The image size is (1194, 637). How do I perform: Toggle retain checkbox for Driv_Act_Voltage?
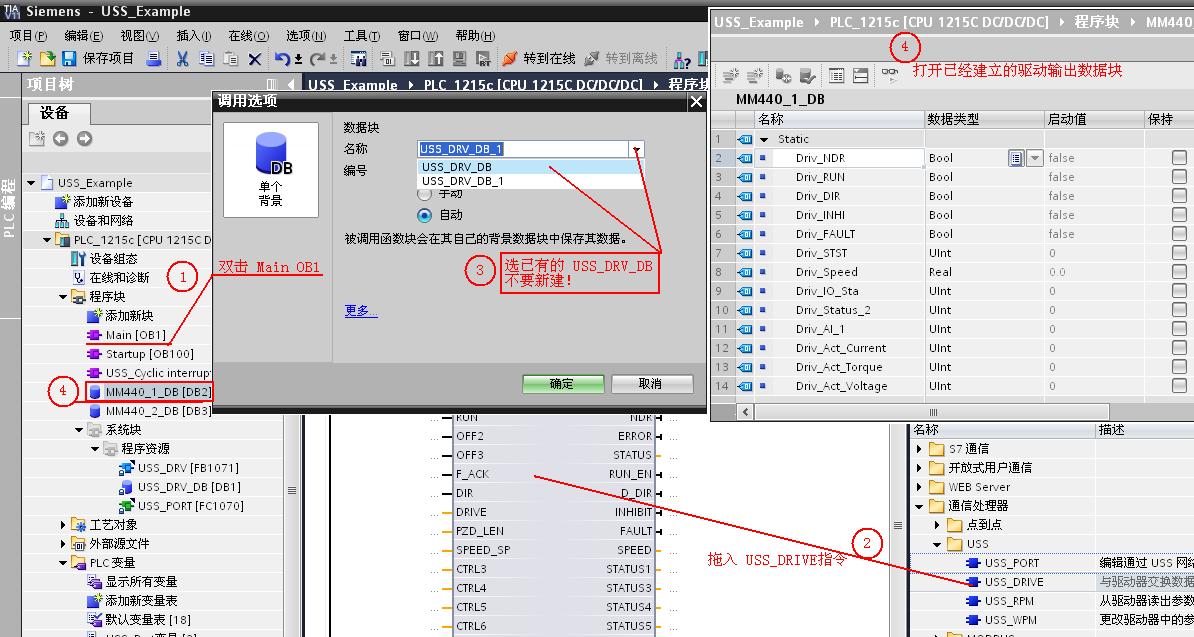click(1179, 386)
